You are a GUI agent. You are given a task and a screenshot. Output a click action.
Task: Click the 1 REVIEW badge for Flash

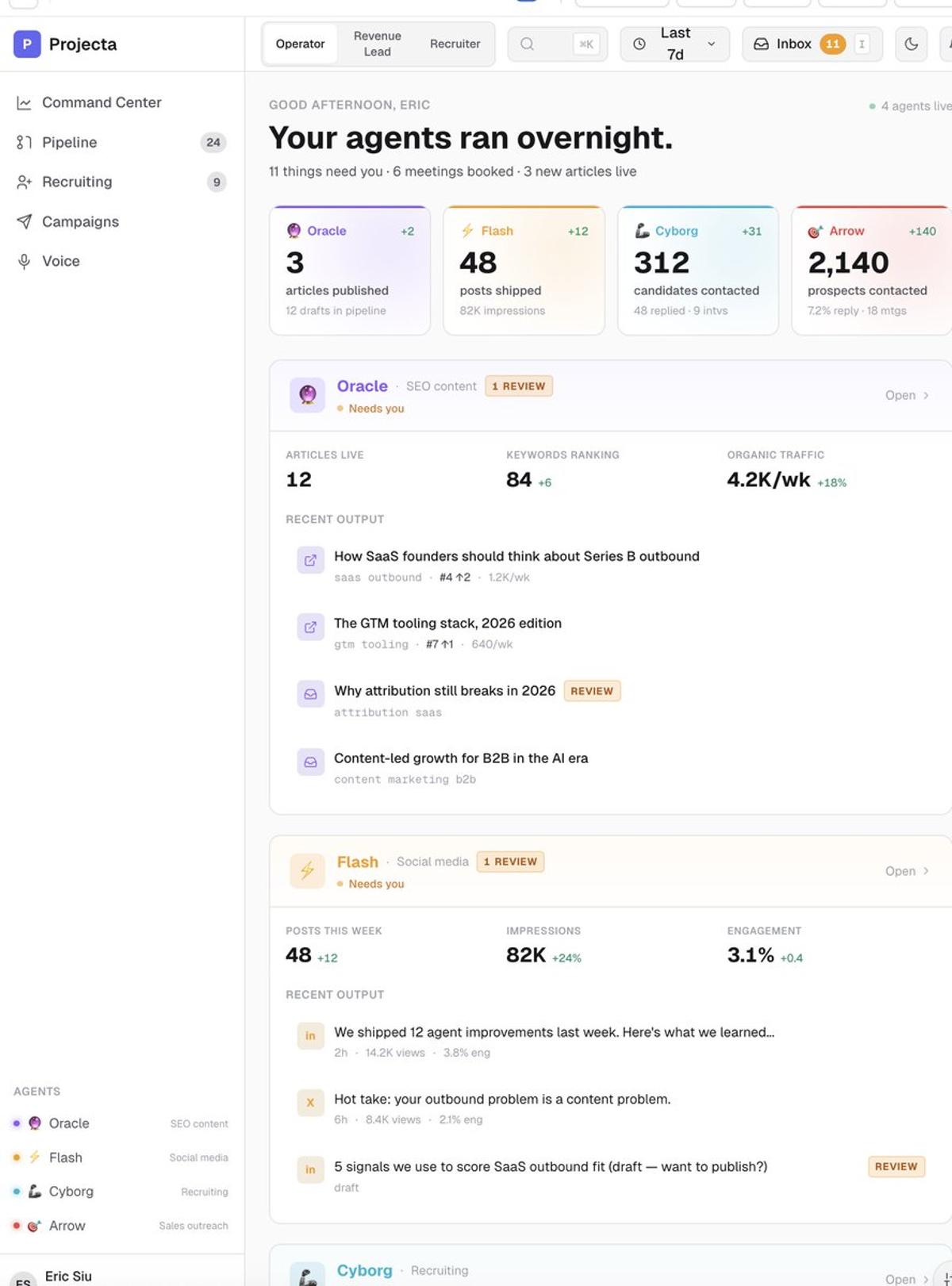(510, 862)
